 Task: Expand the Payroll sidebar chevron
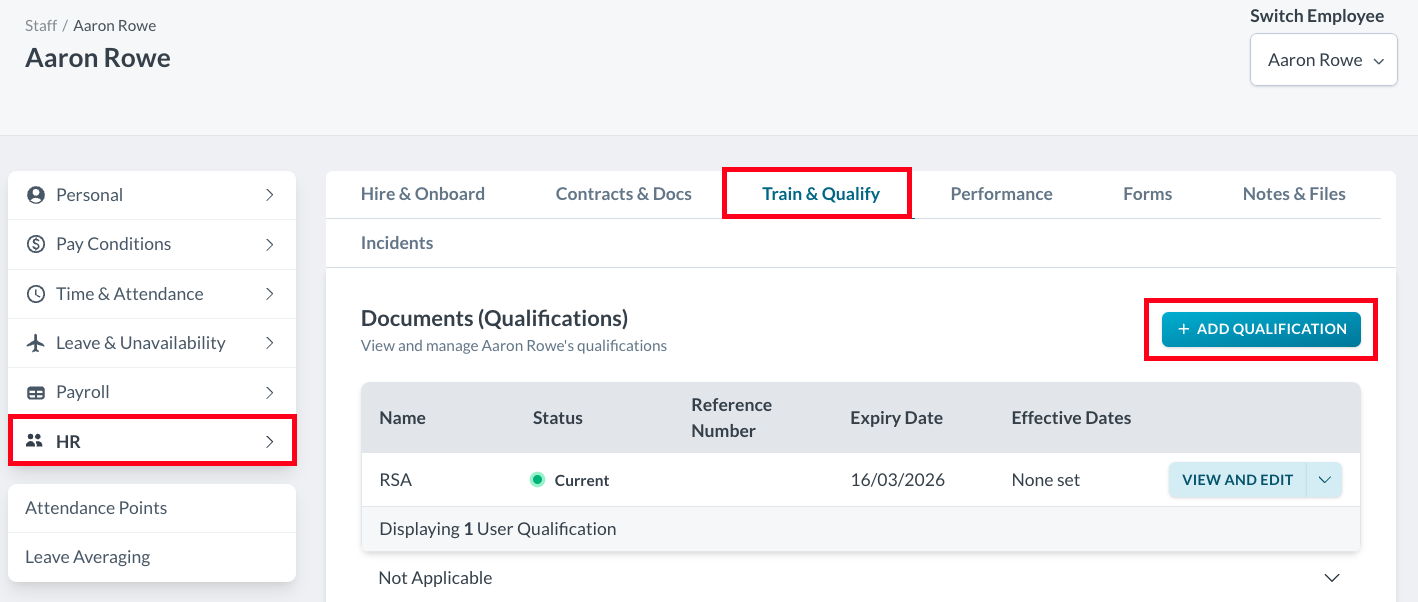tap(270, 392)
